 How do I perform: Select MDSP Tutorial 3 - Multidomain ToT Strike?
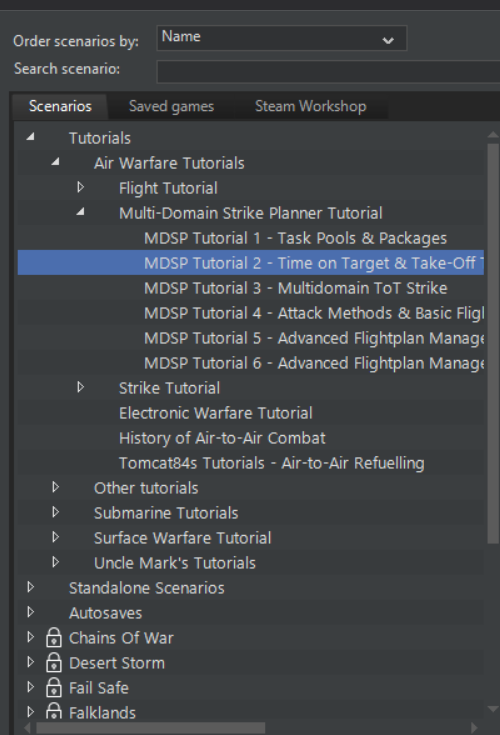[x=295, y=288]
